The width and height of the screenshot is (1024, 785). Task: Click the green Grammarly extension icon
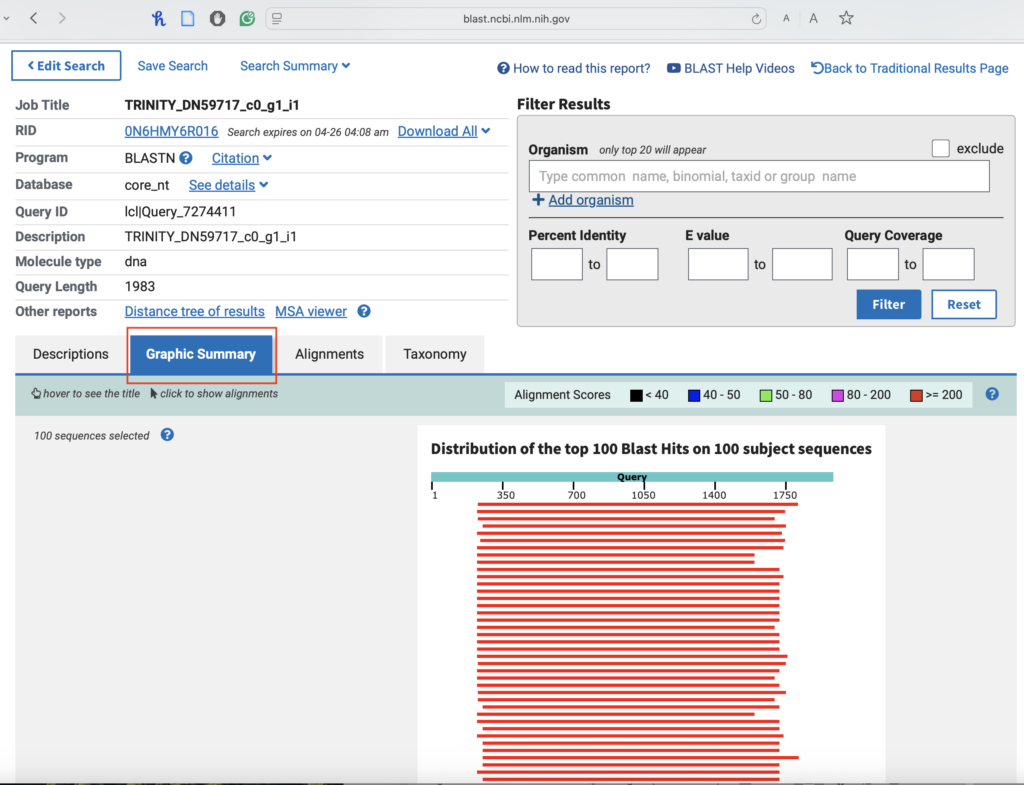coord(247,18)
